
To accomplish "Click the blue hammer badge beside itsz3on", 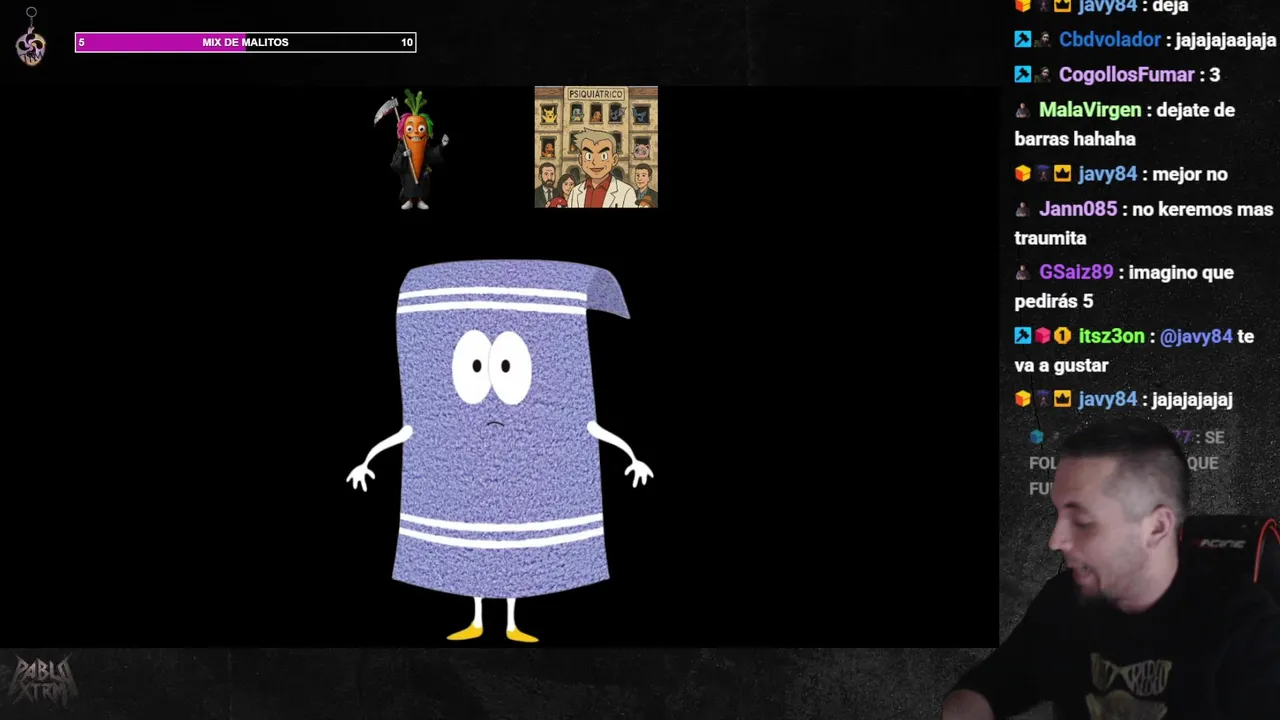I will [1022, 336].
